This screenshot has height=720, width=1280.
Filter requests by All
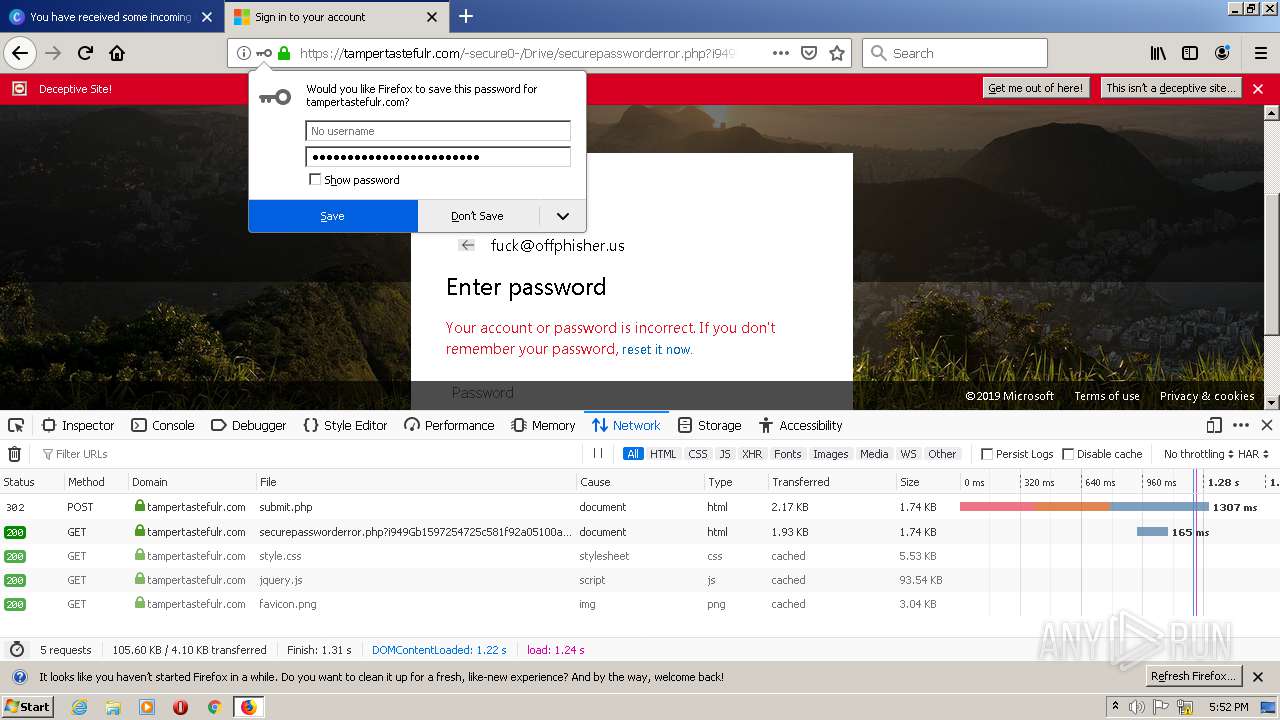pyautogui.click(x=633, y=454)
